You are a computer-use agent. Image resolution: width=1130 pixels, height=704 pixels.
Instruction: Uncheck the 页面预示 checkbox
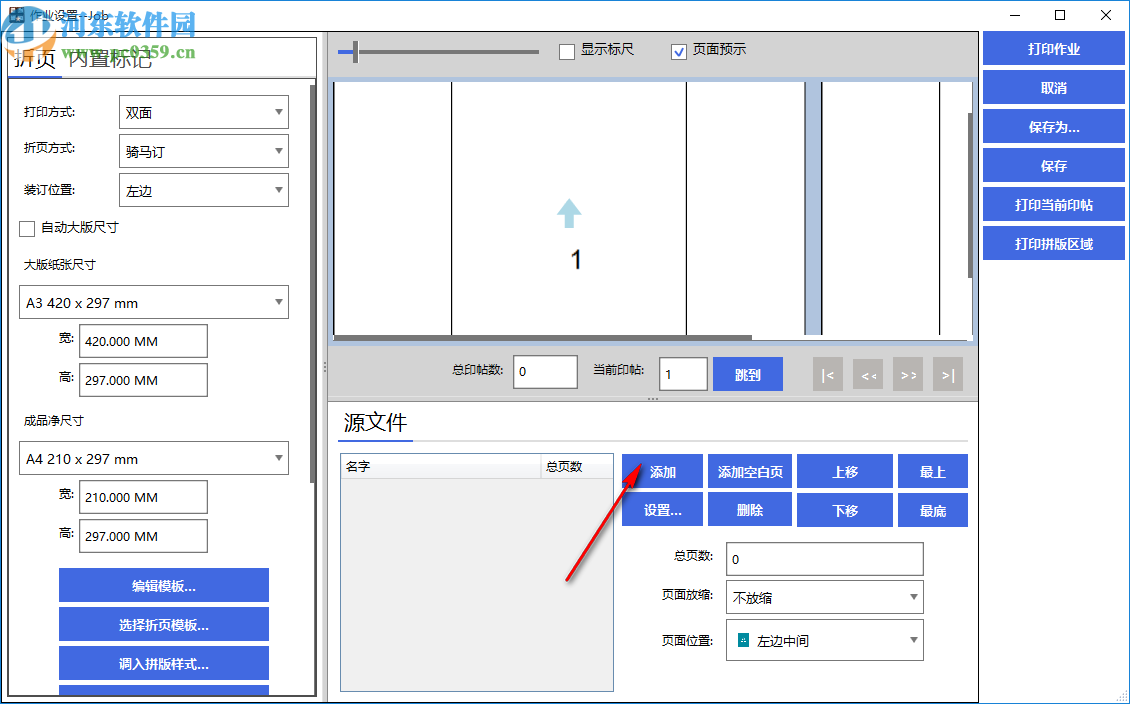click(x=678, y=51)
